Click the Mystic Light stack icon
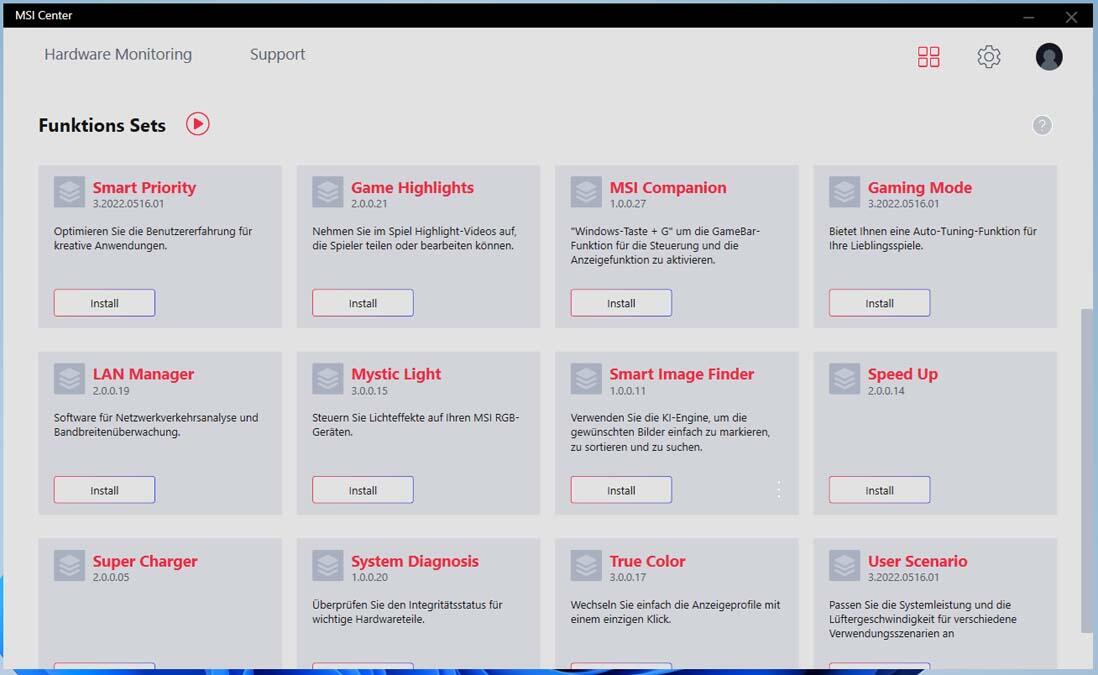Image resolution: width=1098 pixels, height=675 pixels. pos(328,379)
